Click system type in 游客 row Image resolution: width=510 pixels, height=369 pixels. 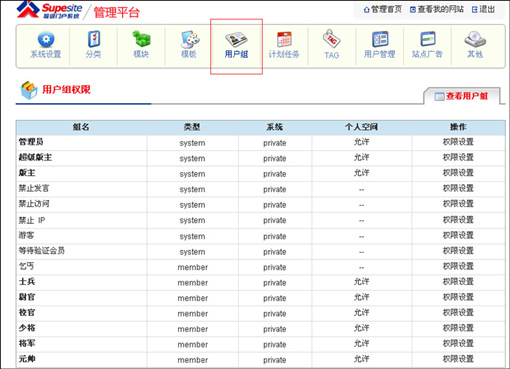(x=192, y=236)
